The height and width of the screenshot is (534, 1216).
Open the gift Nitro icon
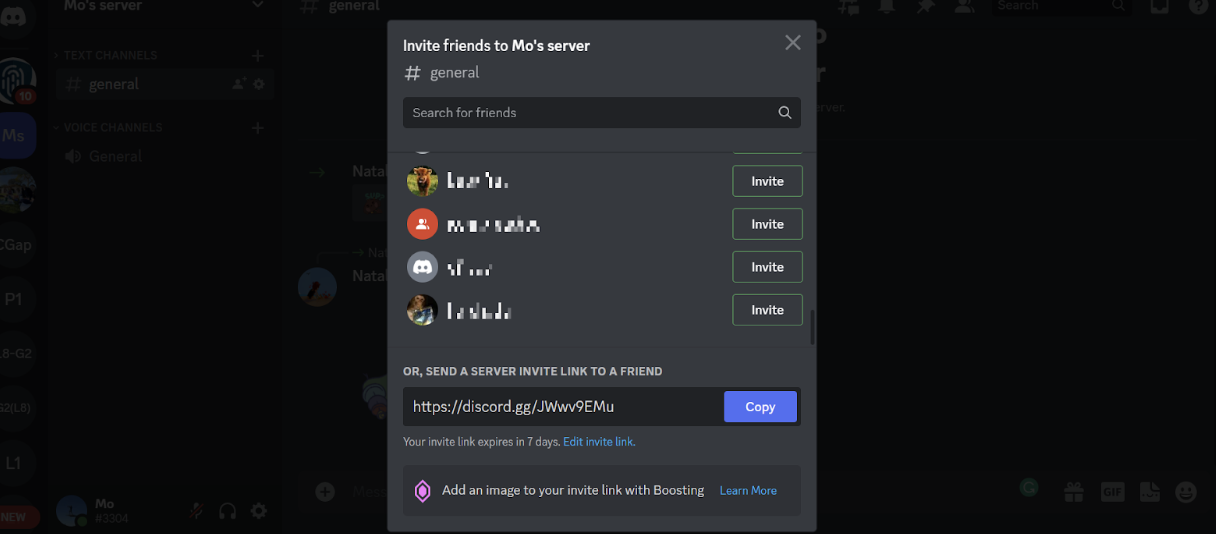tap(1074, 491)
